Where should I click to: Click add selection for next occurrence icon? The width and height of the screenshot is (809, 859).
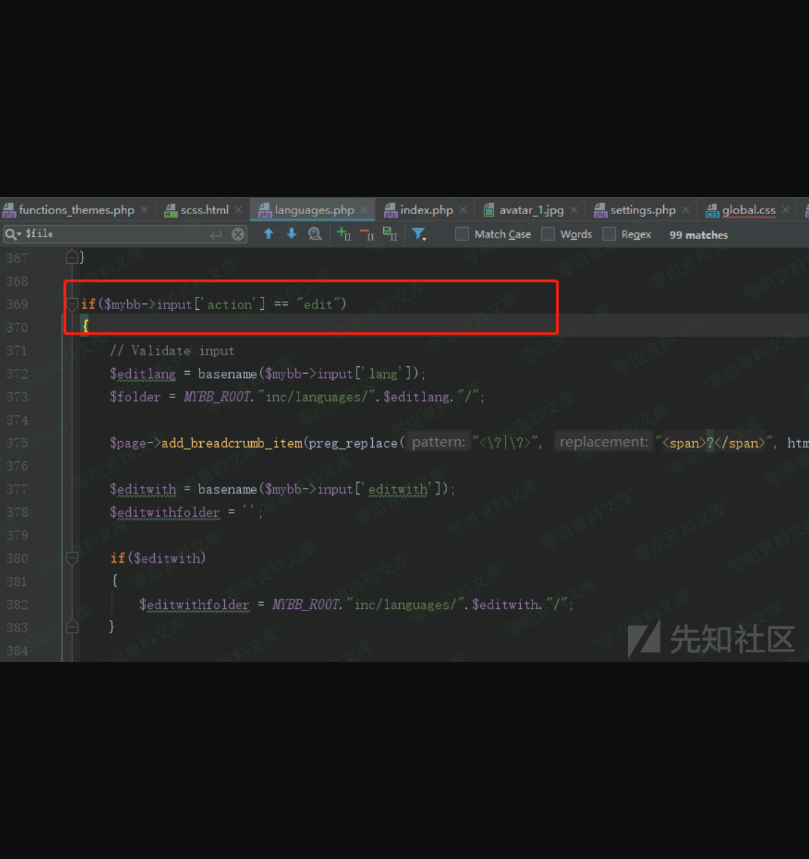click(x=343, y=234)
